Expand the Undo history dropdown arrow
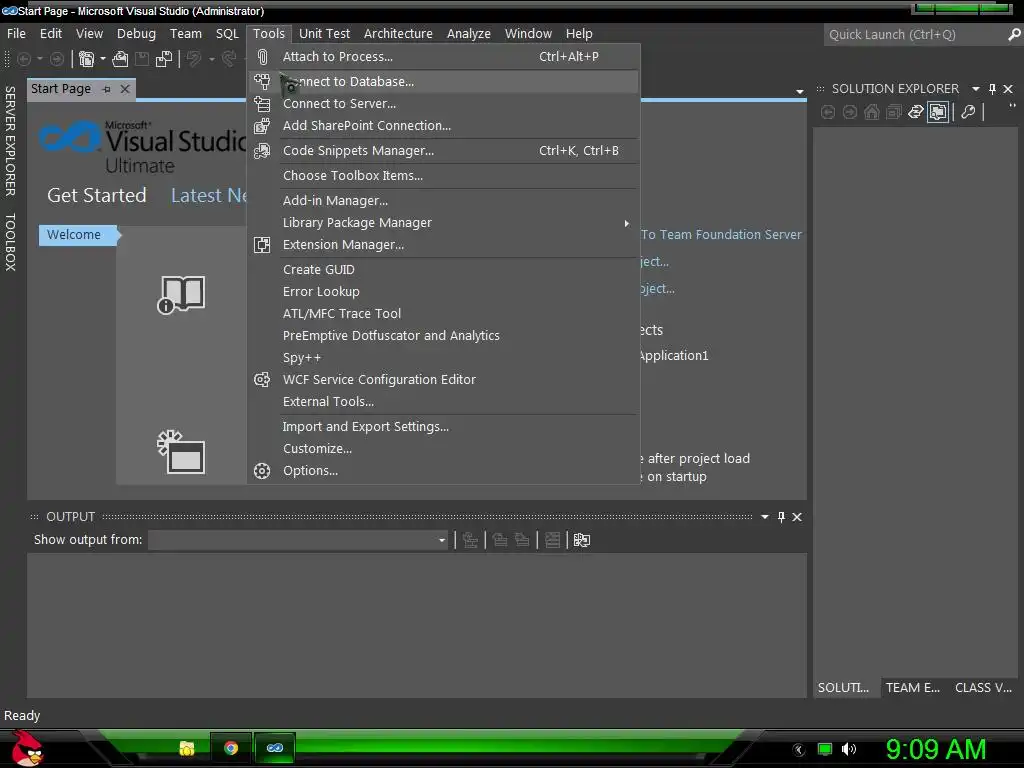The width and height of the screenshot is (1024, 768). [x=212, y=59]
